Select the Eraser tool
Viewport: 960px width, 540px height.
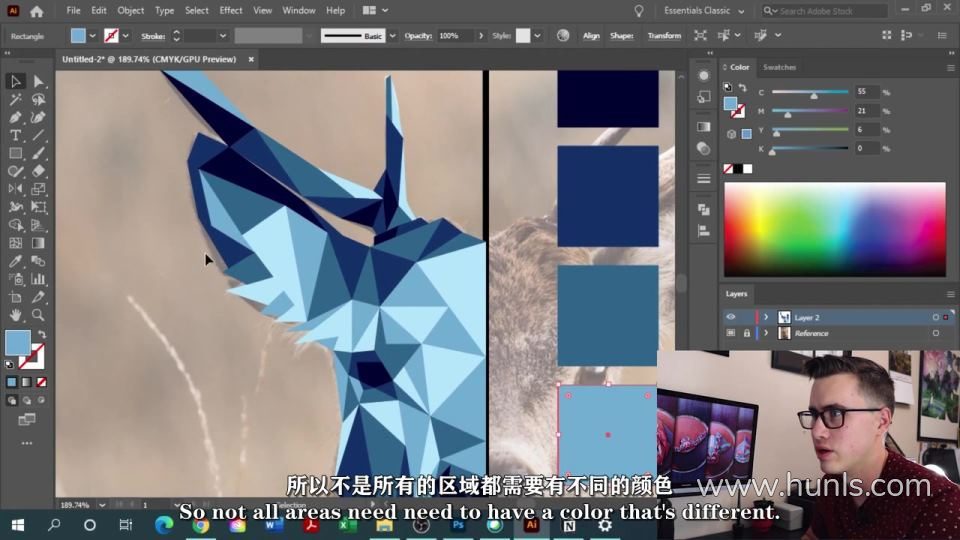tap(38, 171)
